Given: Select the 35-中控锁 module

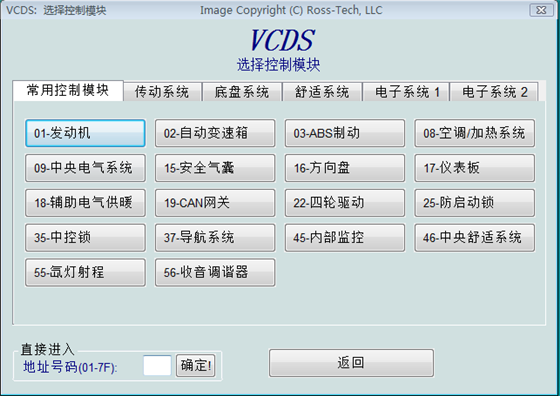Looking at the screenshot, I should point(85,237).
